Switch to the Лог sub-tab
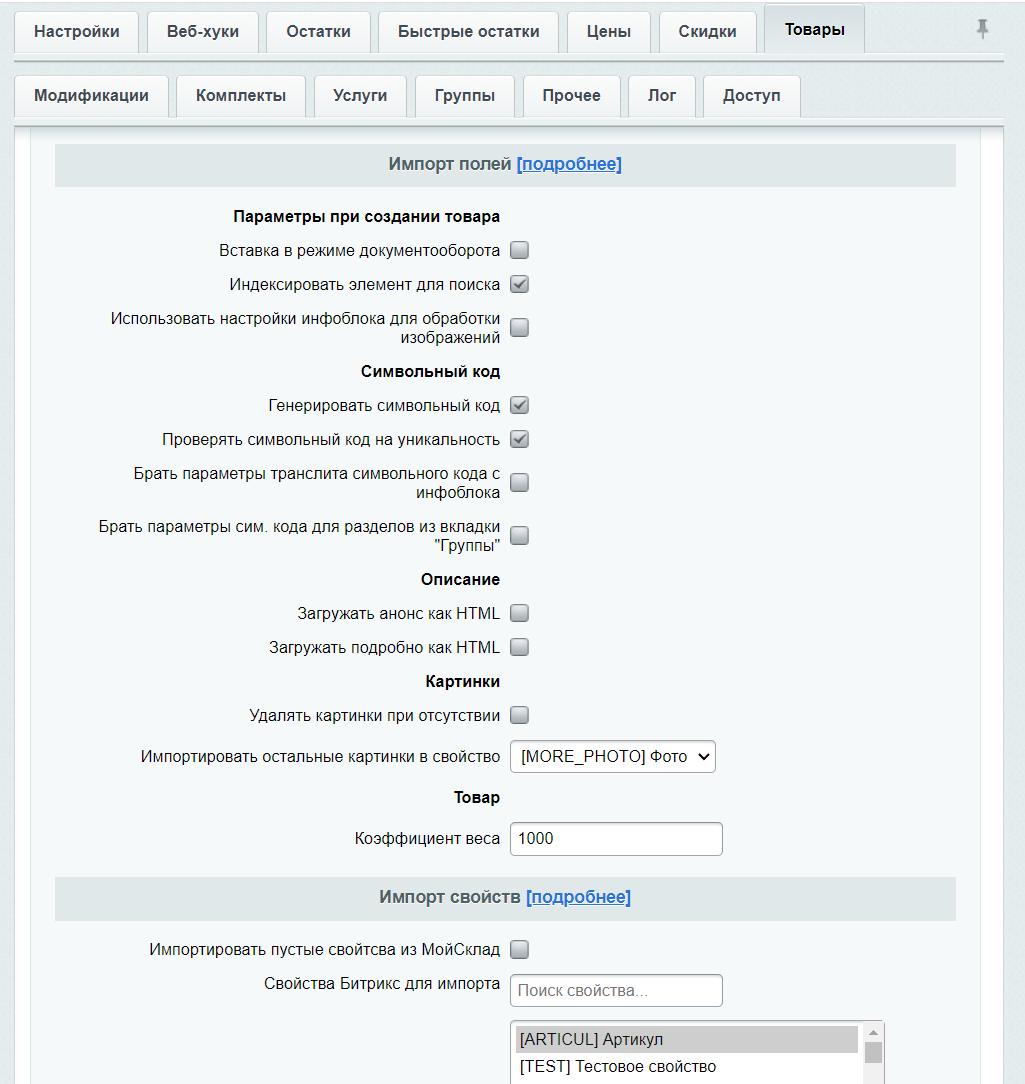Viewport: 1025px width, 1084px height. (662, 96)
